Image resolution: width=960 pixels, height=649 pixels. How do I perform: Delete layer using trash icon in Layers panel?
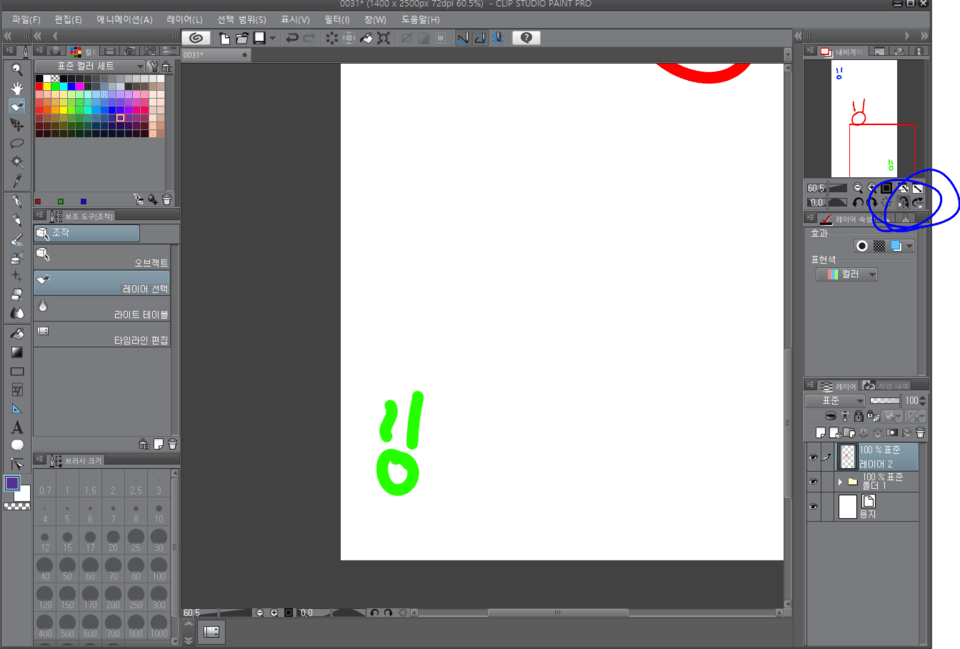coord(920,433)
